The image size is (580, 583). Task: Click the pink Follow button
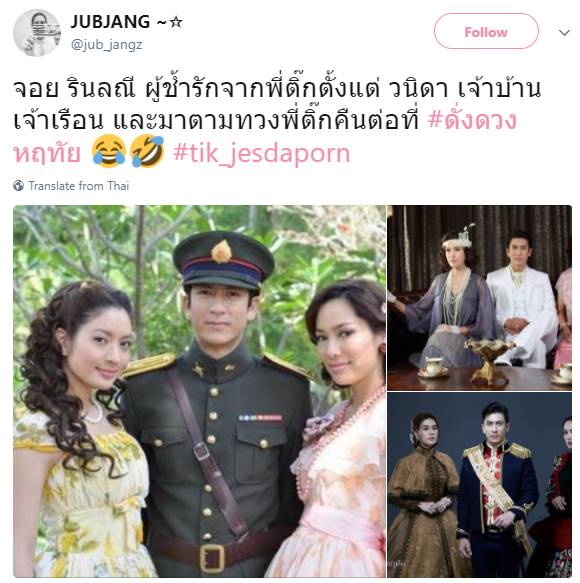click(486, 31)
